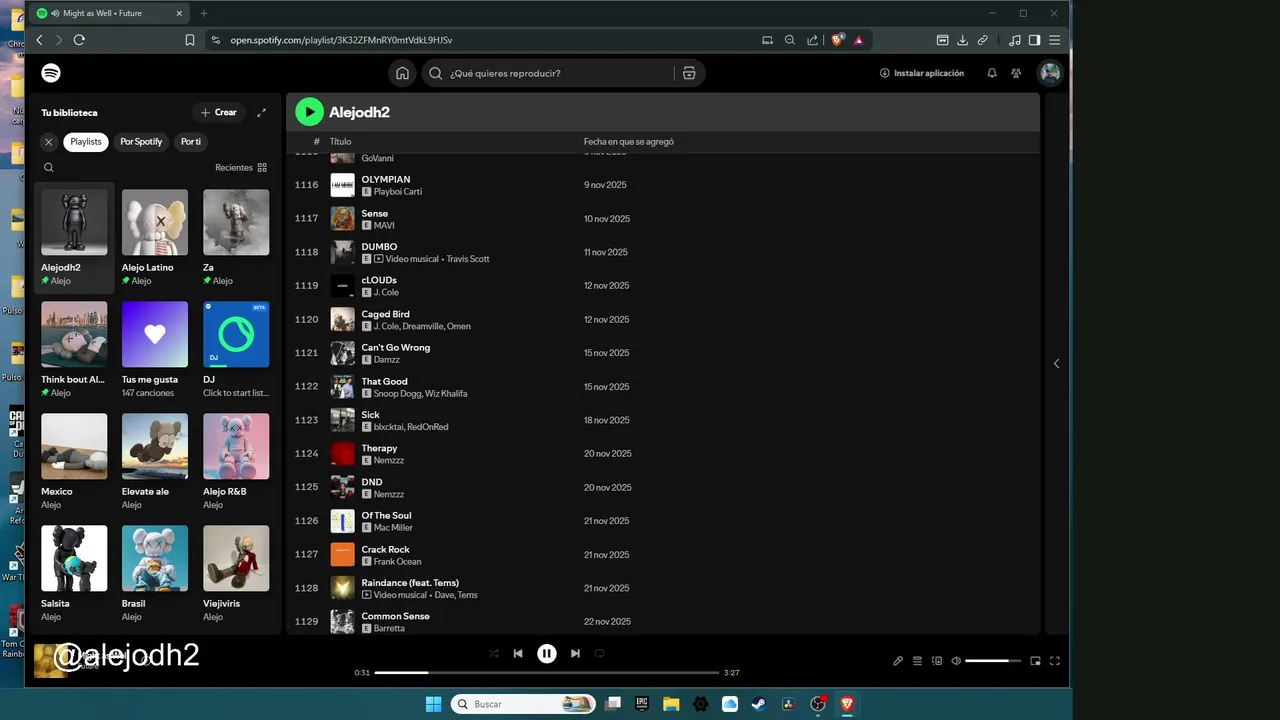Open the Browse icon in search bar
Viewport: 1280px width, 720px height.
pyautogui.click(x=689, y=73)
